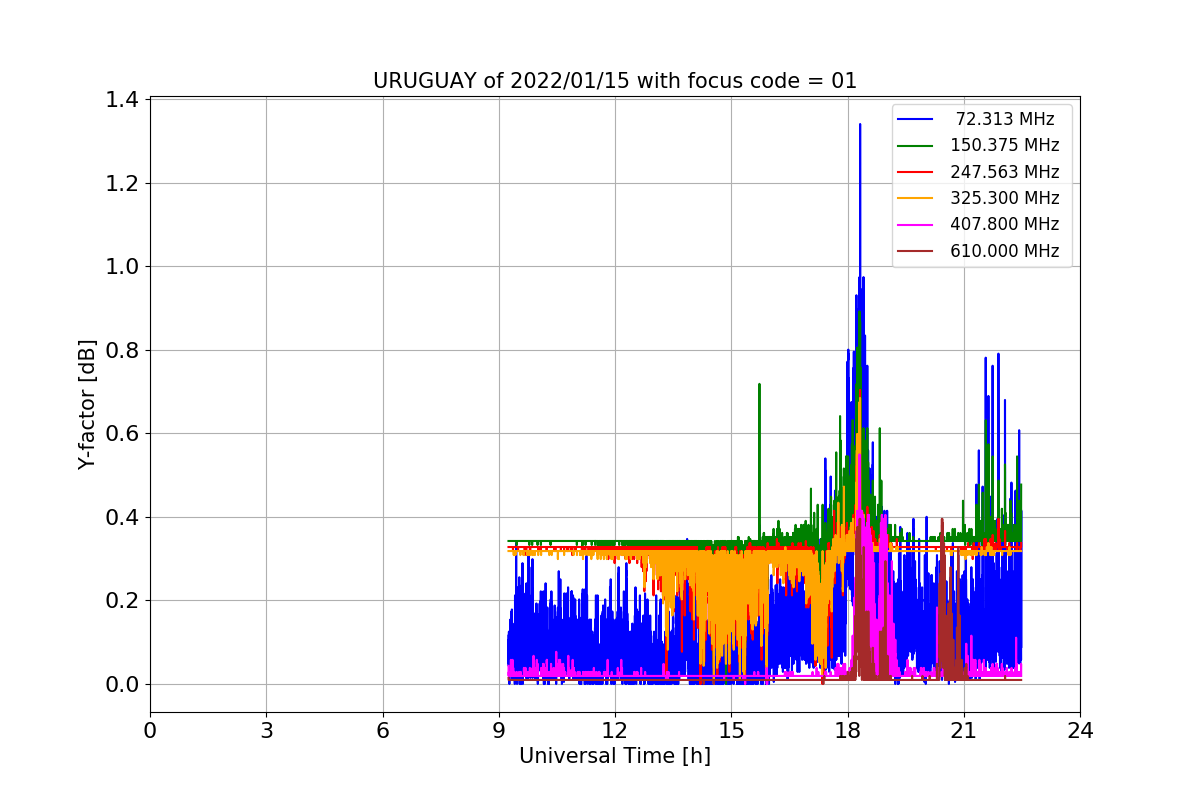This screenshot has height=800, width=1200.
Task: Click the y-axis tick label '0.8'
Action: click(x=123, y=350)
